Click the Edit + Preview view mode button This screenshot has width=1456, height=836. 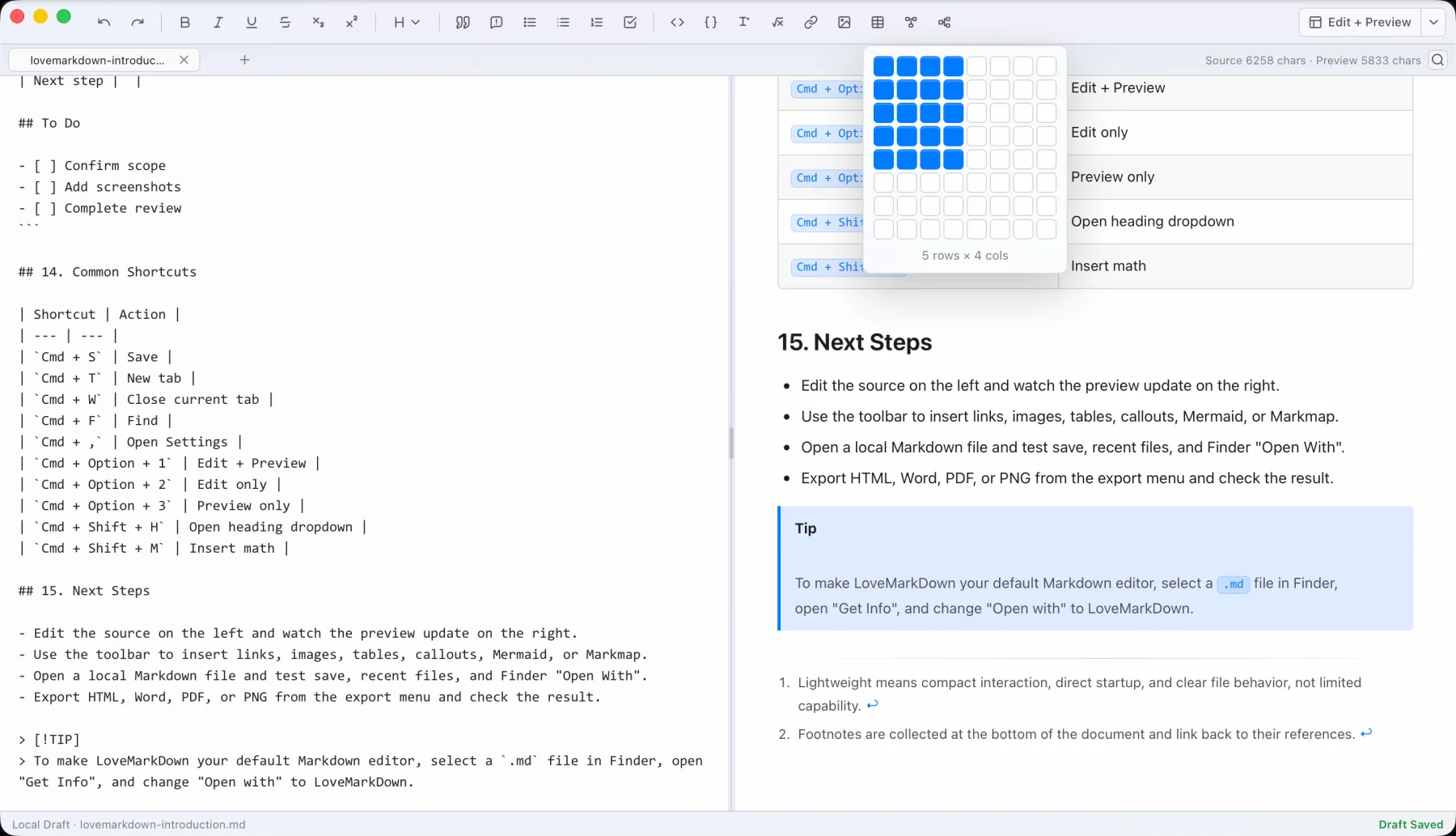pos(1360,23)
